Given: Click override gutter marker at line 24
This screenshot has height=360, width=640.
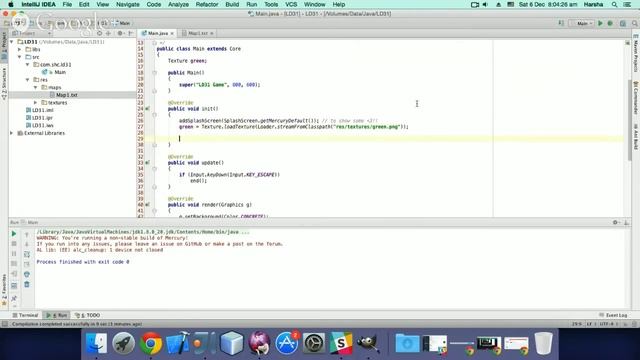Looking at the screenshot, I should click(147, 109).
